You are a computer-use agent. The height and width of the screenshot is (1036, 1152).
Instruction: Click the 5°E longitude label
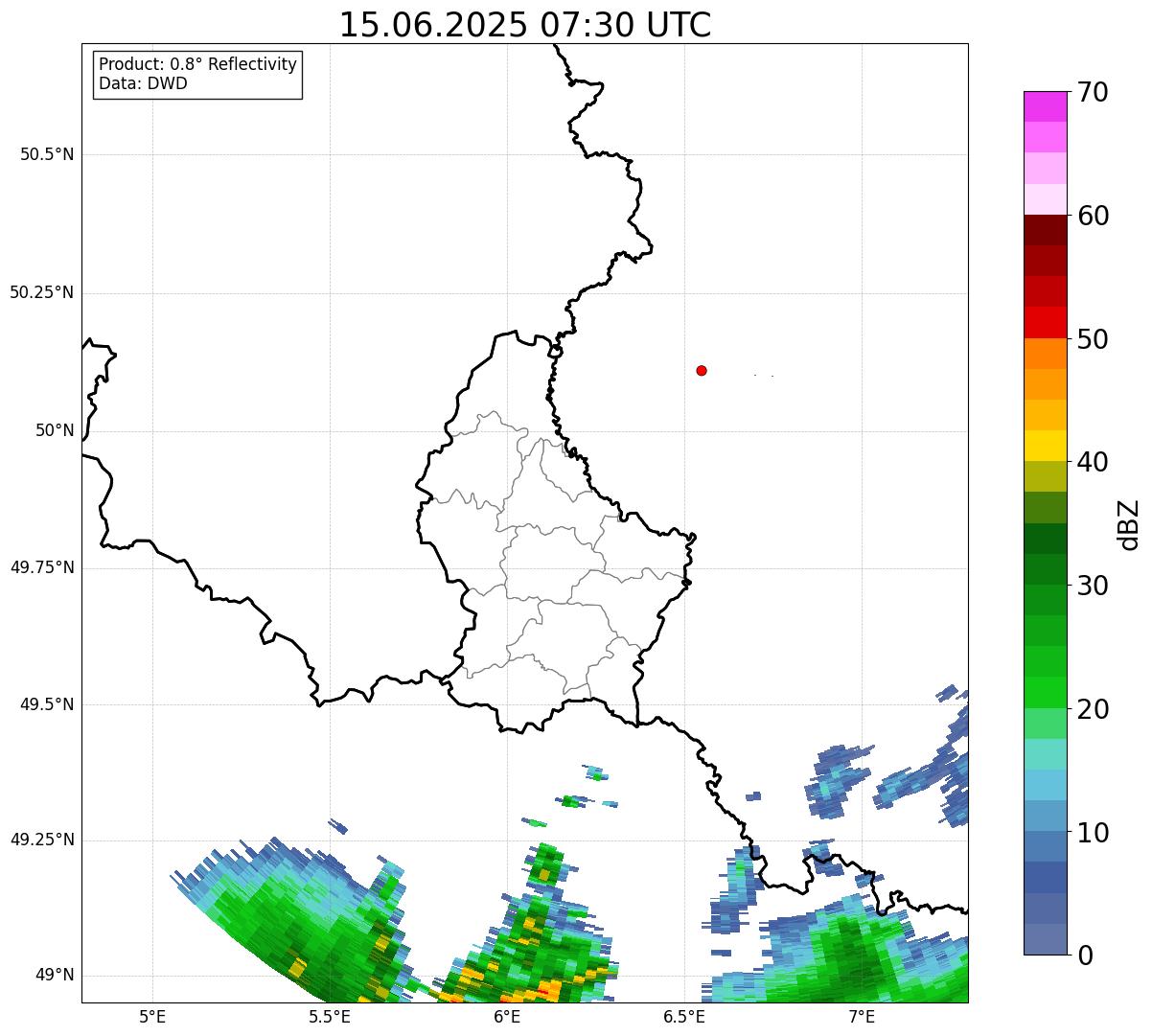point(152,1016)
